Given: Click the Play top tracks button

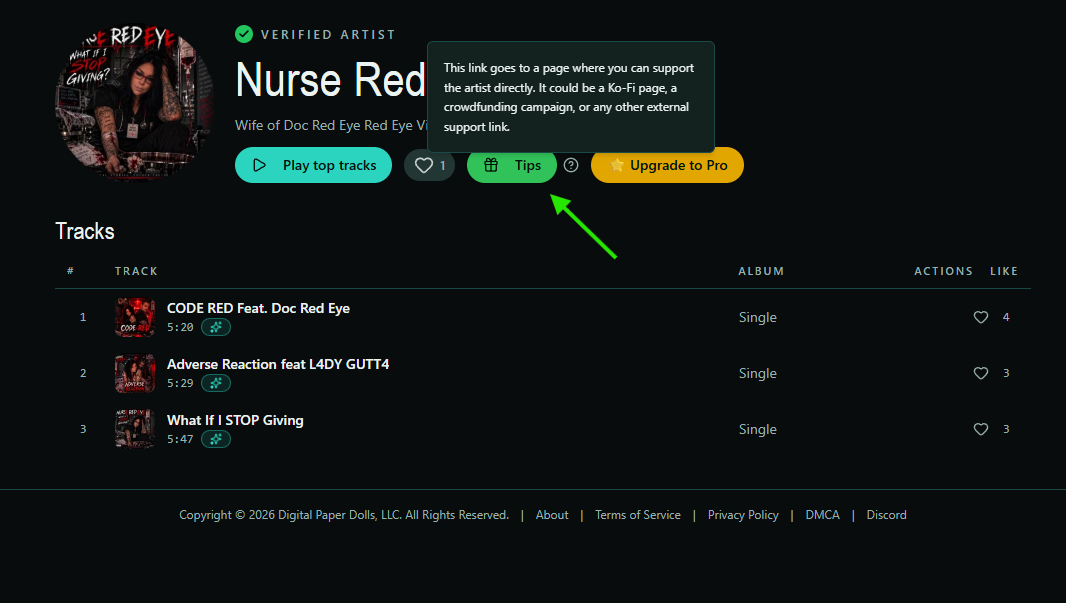Looking at the screenshot, I should click(313, 165).
